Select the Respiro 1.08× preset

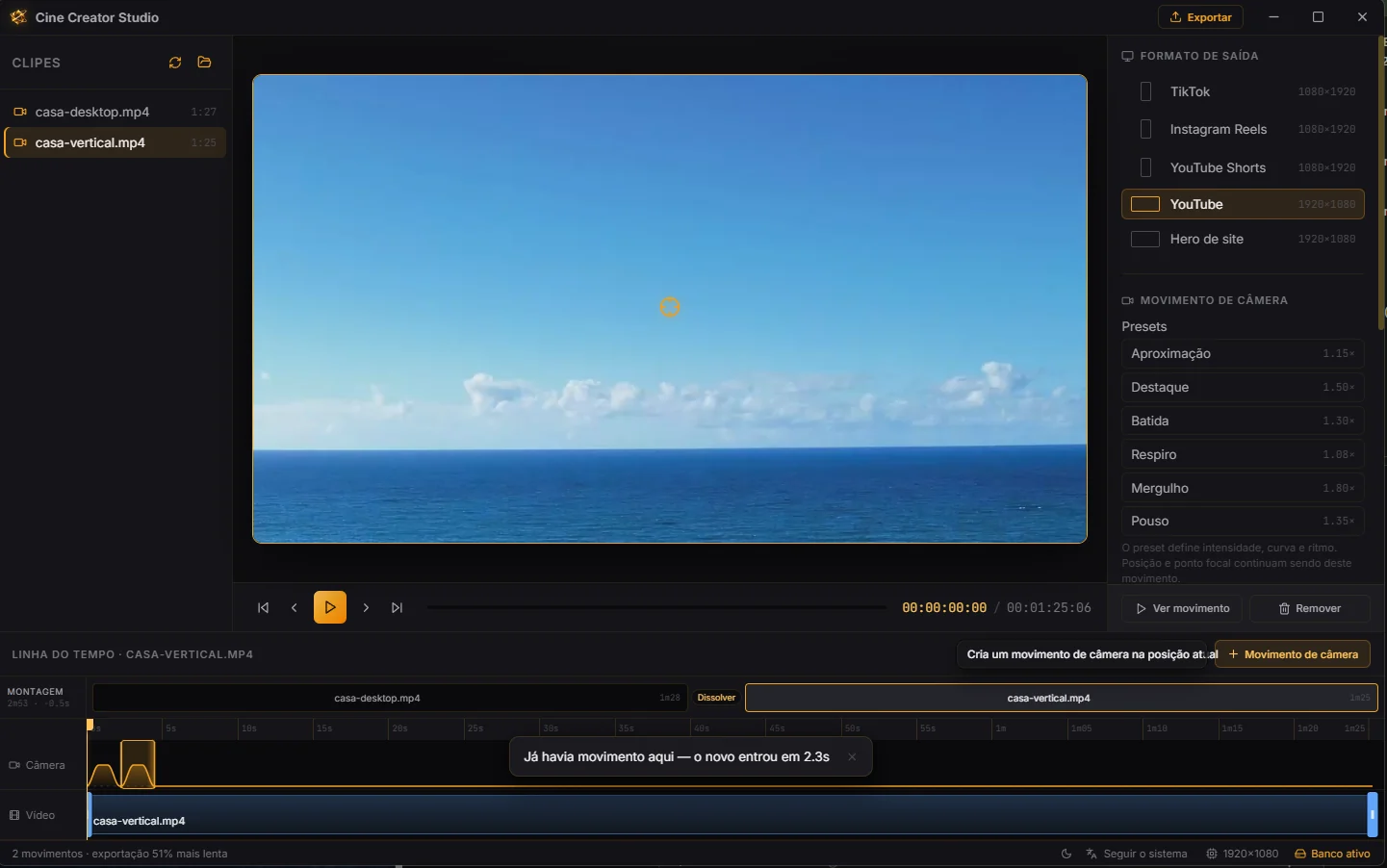point(1243,454)
